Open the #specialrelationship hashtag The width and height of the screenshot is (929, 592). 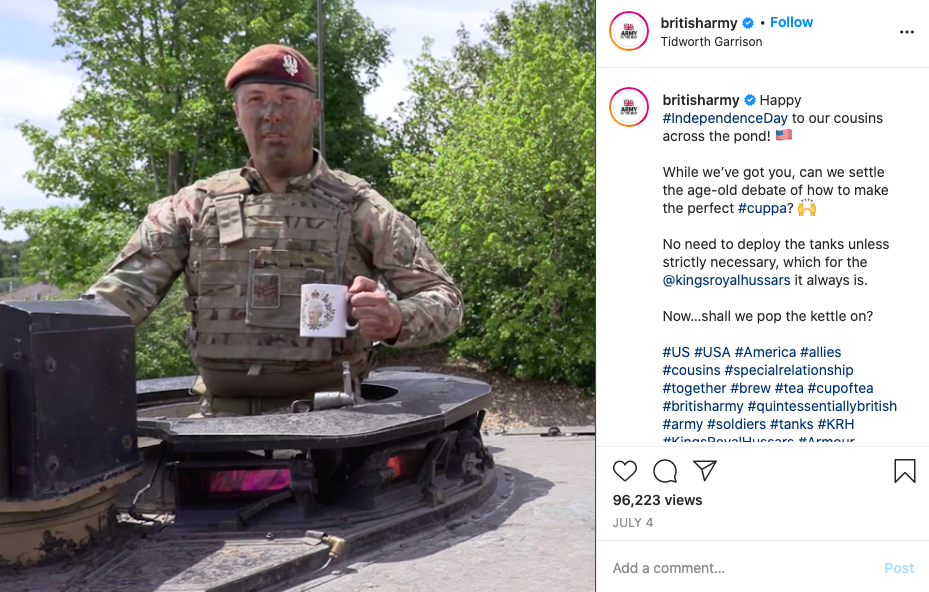[789, 370]
